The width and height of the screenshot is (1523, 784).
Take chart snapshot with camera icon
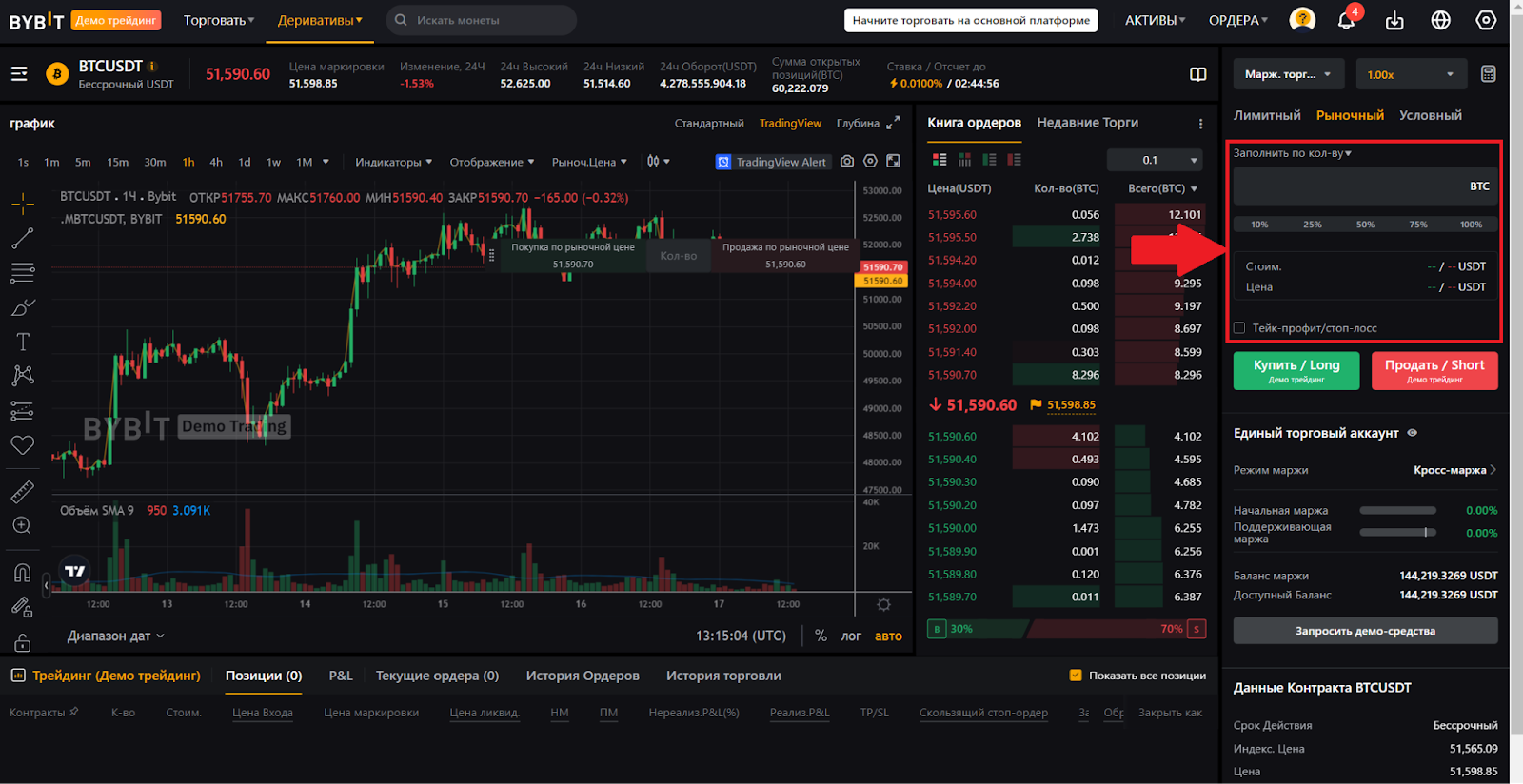click(847, 162)
